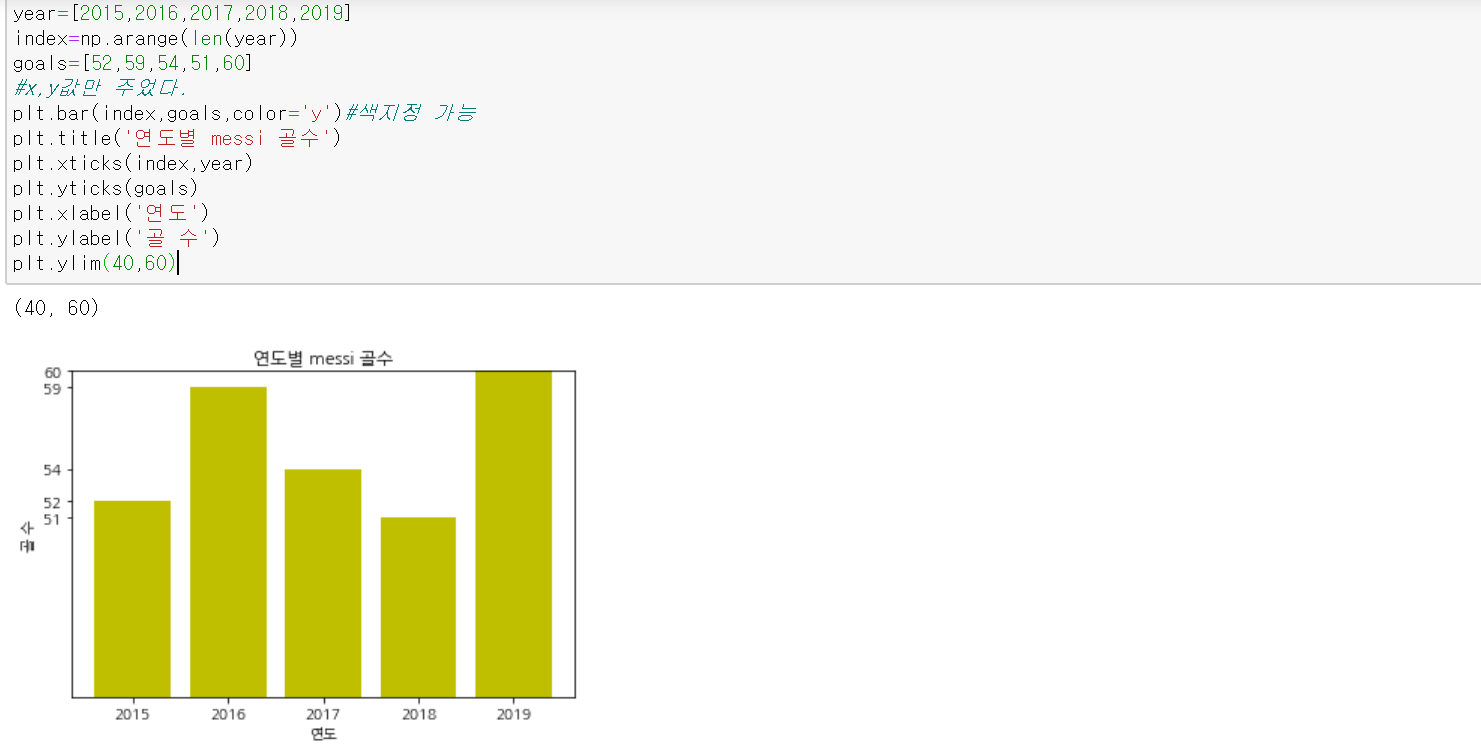Screen dimensions: 1481x744
Task: Click the yellow bar above 2017
Action: (323, 583)
